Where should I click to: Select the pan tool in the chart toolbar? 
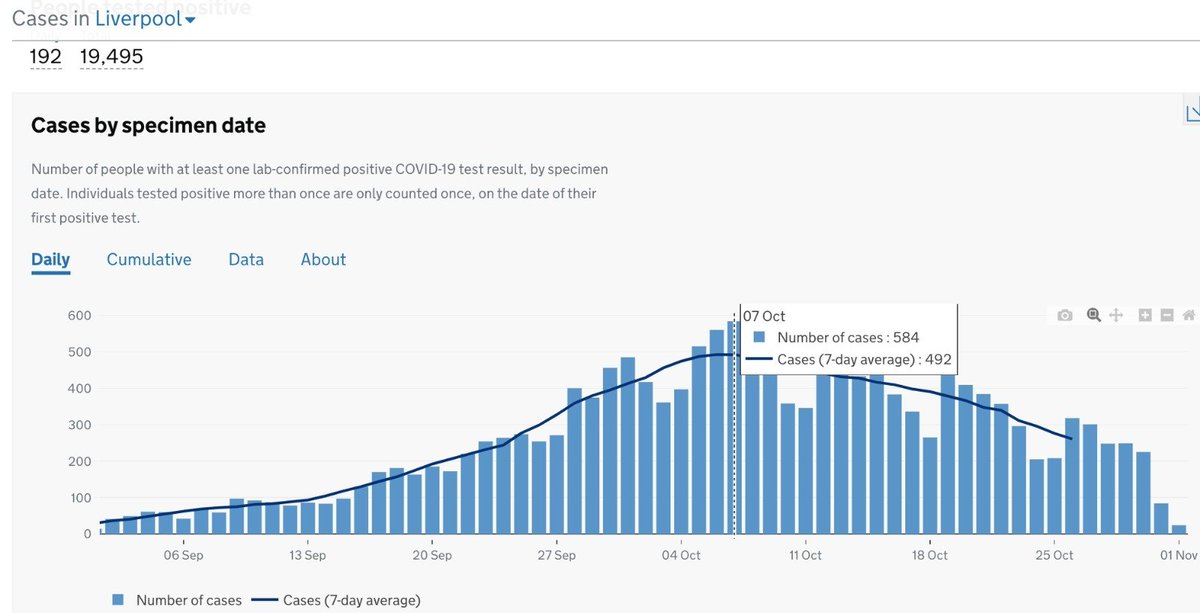coord(1116,314)
